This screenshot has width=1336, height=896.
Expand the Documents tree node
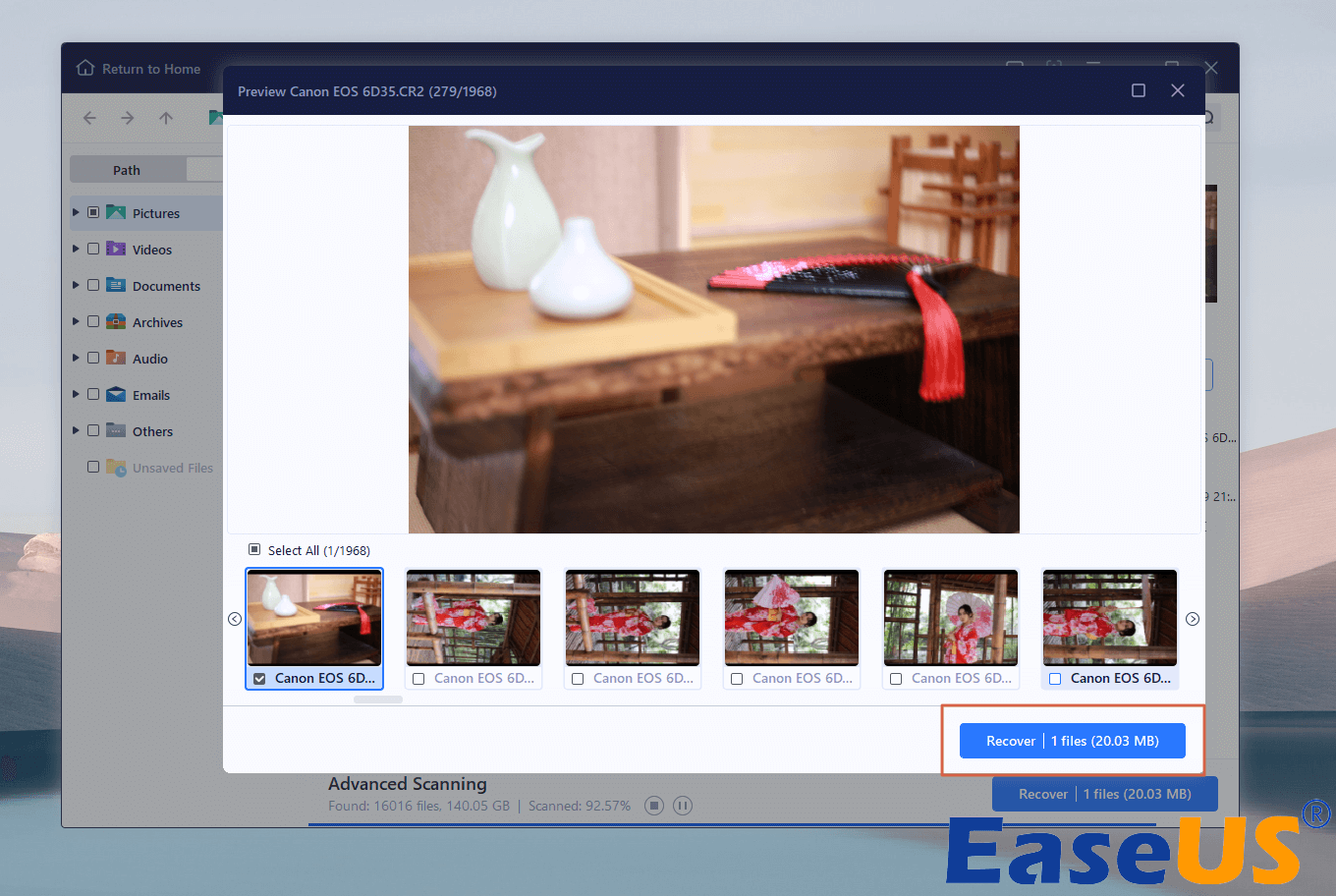[76, 285]
